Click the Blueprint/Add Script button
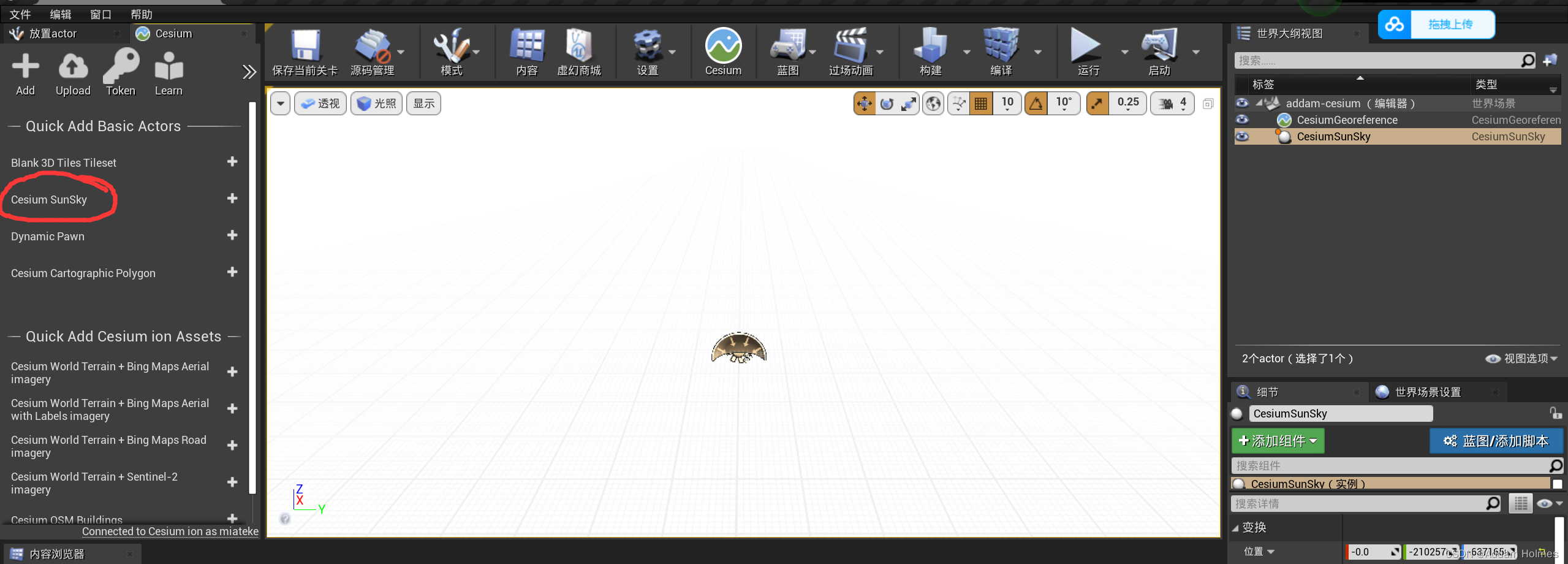 [1496, 441]
